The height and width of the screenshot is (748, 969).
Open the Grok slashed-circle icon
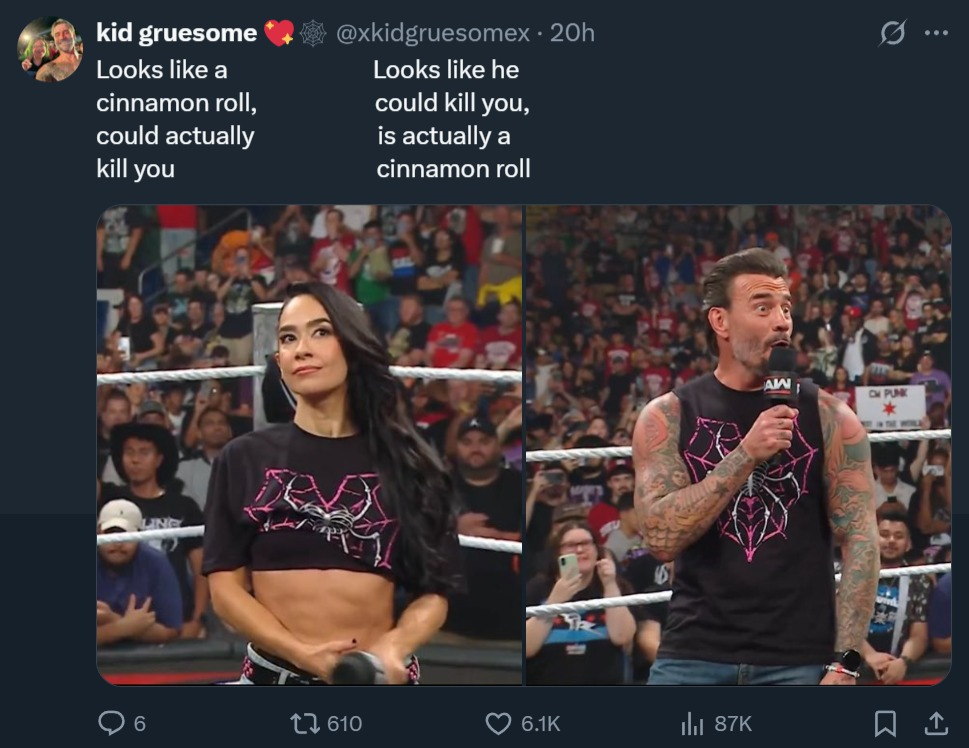(893, 33)
